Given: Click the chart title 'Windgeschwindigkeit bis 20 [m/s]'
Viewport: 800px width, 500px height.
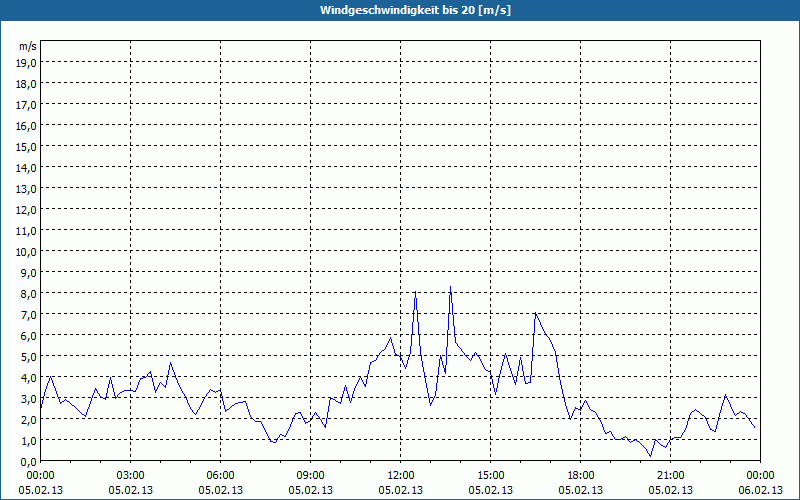Looking at the screenshot, I should pyautogui.click(x=415, y=10).
